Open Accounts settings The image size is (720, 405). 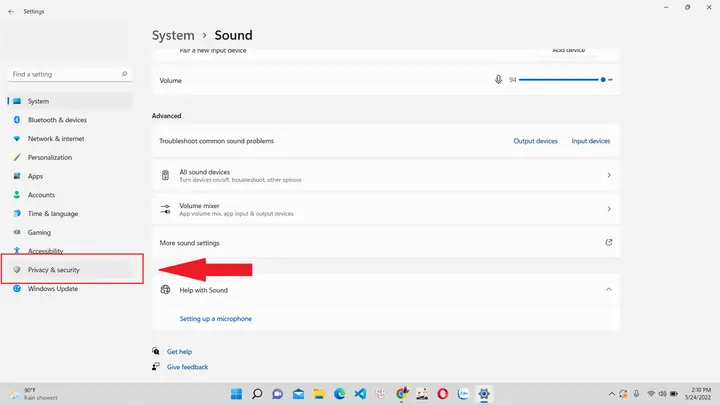70,195
